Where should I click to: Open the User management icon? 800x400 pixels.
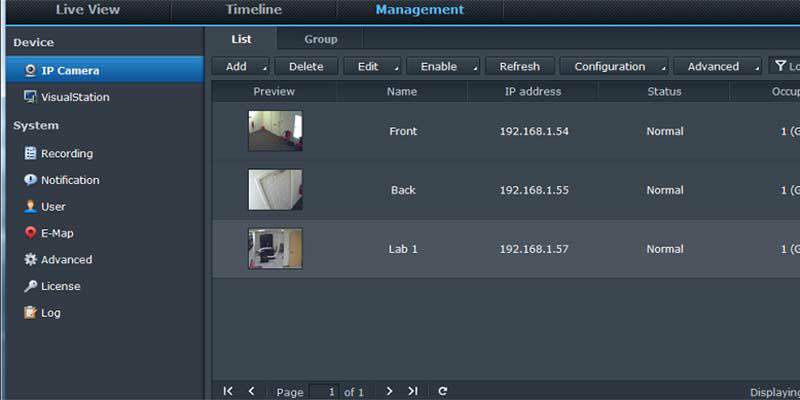click(x=31, y=207)
